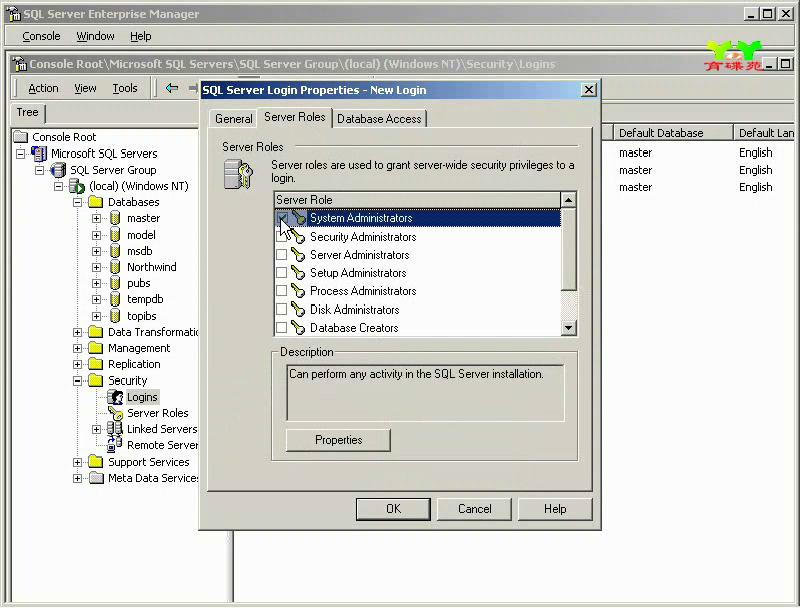Click the Replication folder icon
Image resolution: width=800 pixels, height=608 pixels.
pyautogui.click(x=95, y=364)
